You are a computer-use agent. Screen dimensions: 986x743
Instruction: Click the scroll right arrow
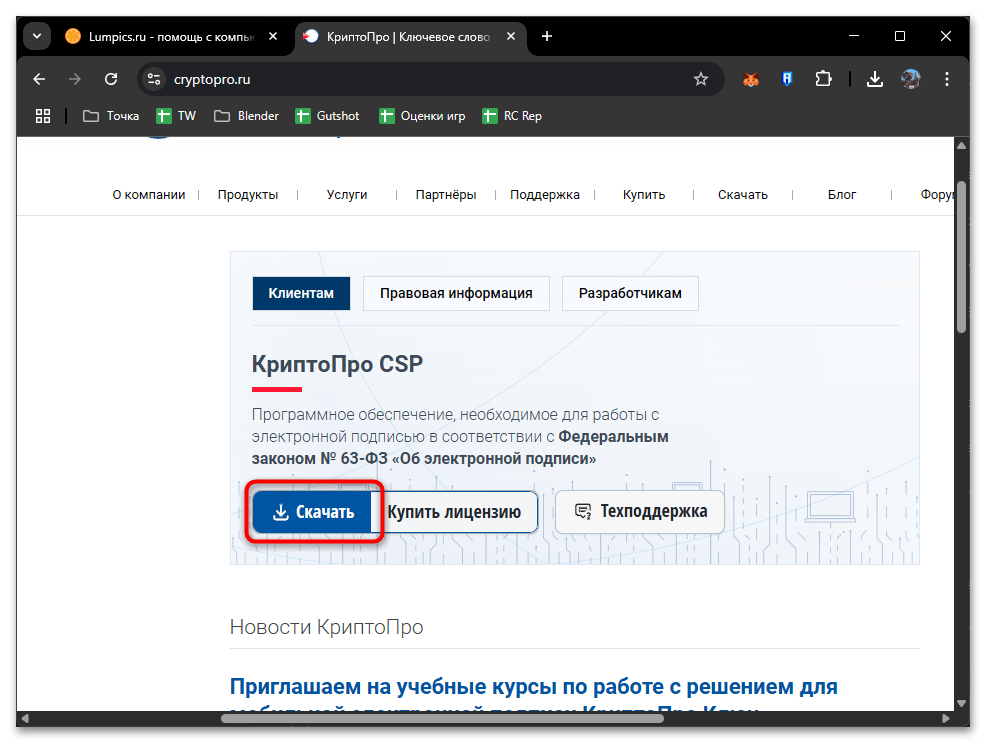tap(946, 718)
